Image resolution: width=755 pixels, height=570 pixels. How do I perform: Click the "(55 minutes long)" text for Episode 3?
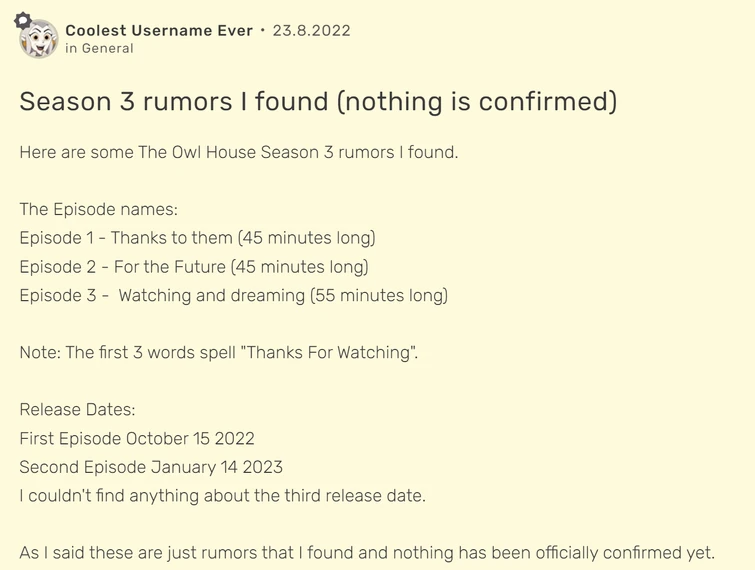(379, 295)
